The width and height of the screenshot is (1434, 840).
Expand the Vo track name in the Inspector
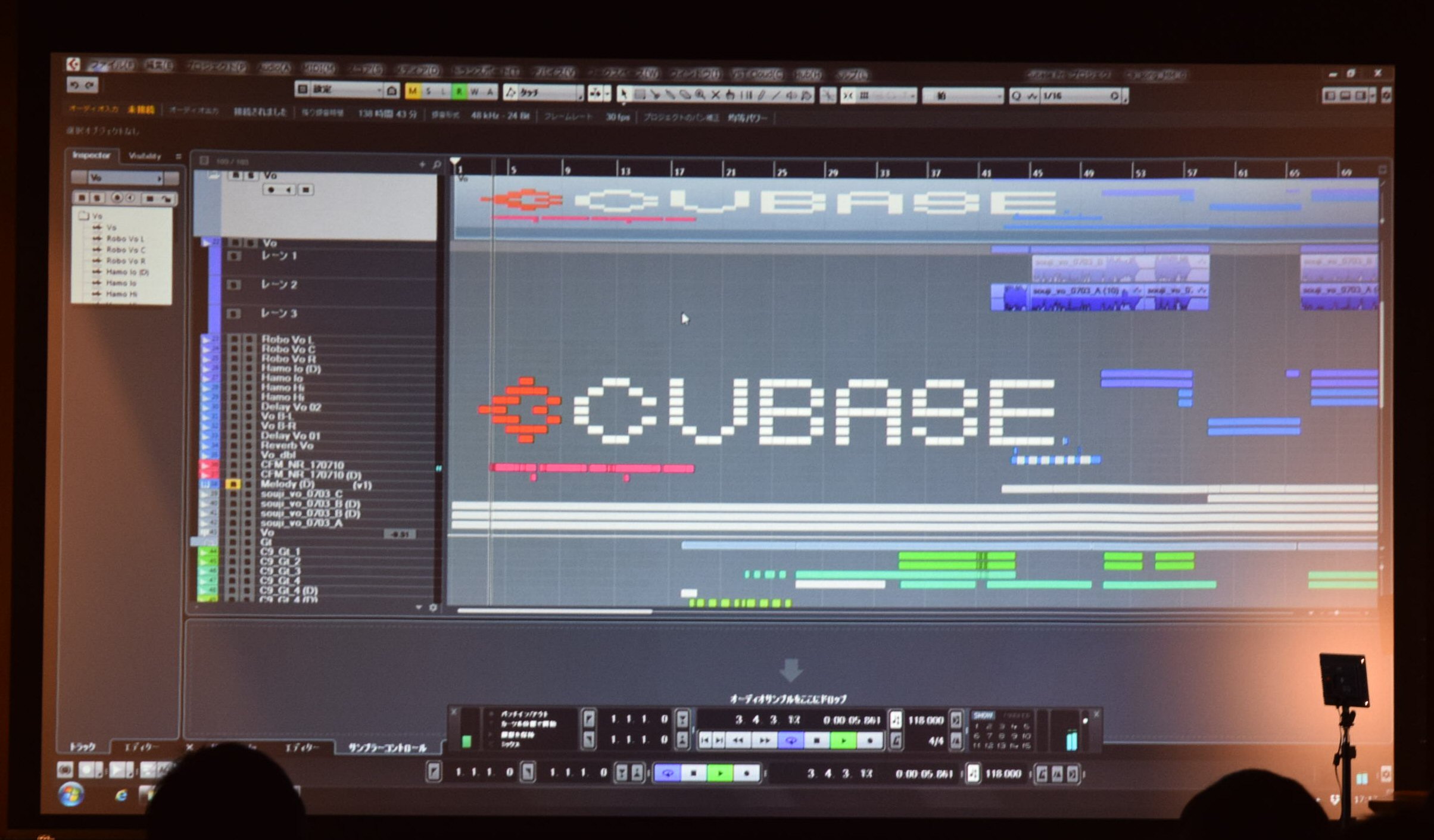(159, 178)
